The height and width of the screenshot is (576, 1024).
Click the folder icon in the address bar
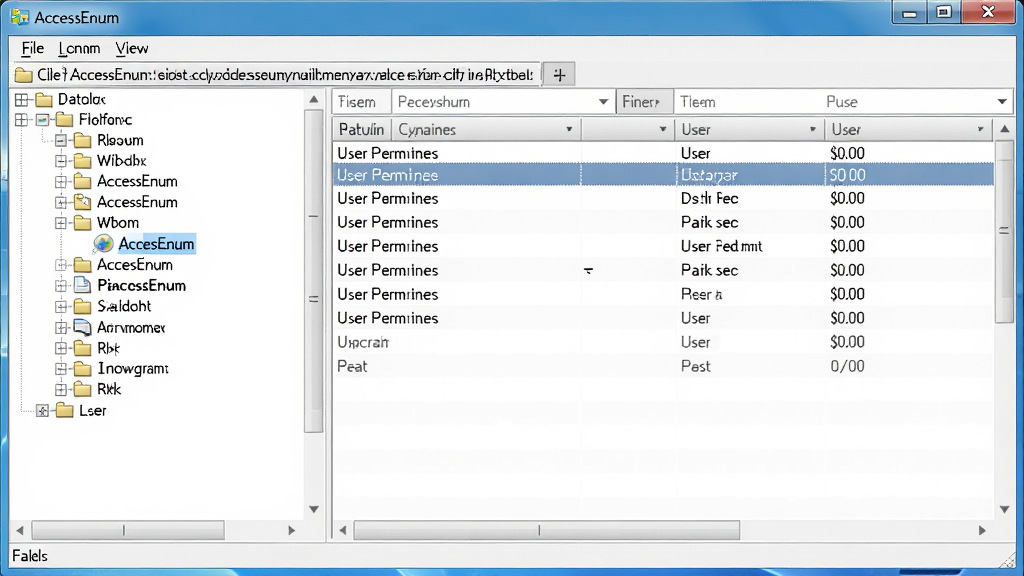coord(24,75)
